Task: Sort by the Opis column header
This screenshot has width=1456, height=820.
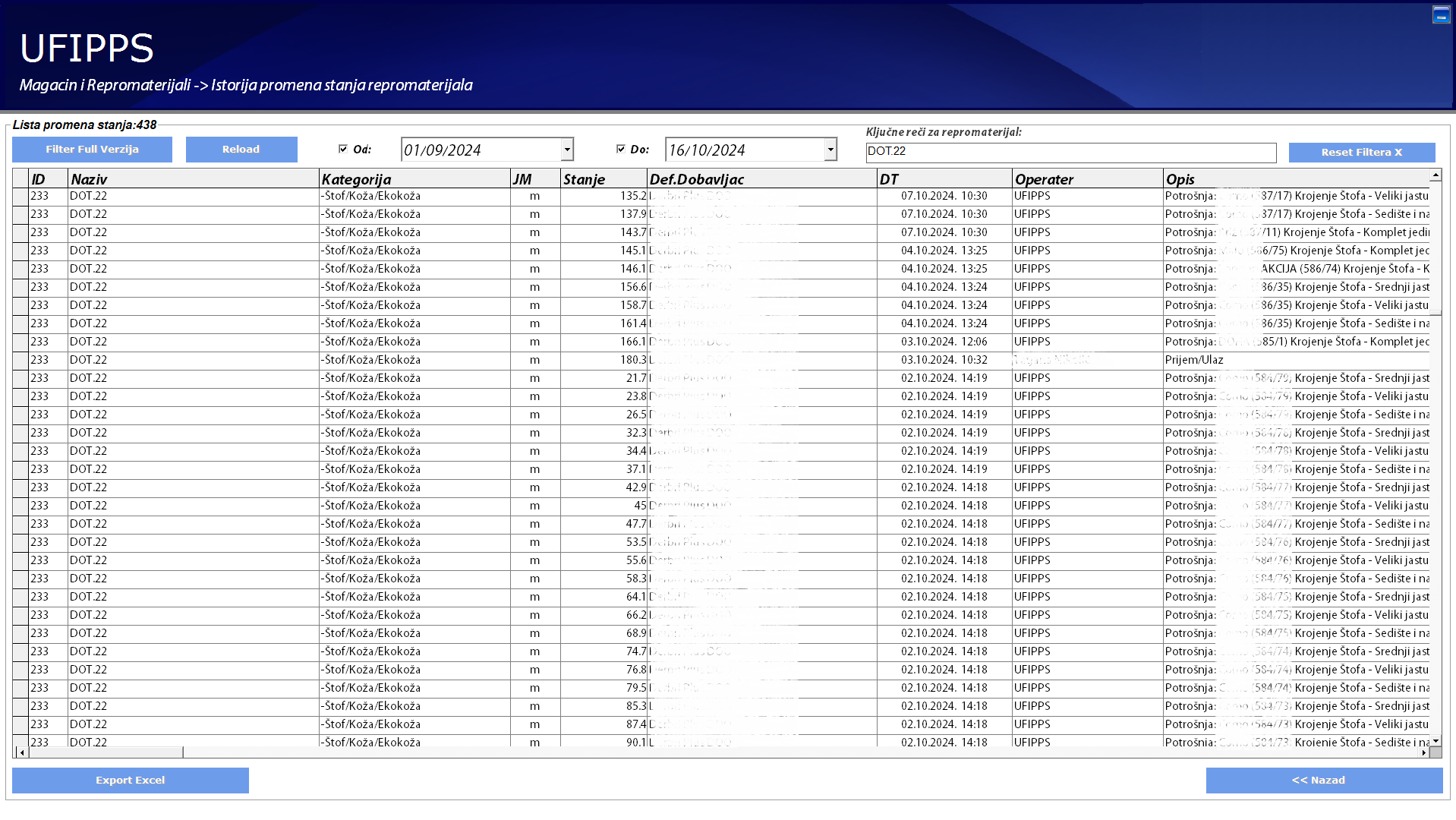Action: pyautogui.click(x=1297, y=179)
